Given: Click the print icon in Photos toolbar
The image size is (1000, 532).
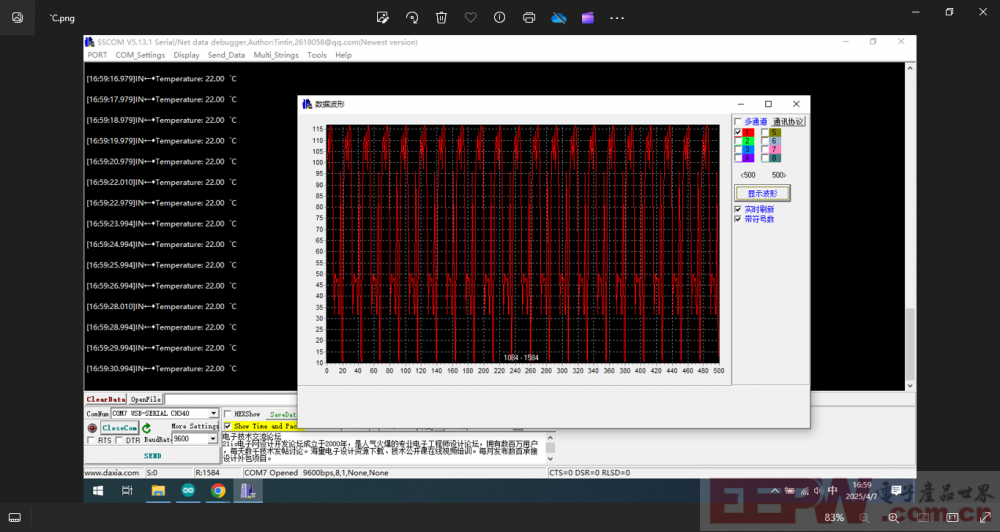Looking at the screenshot, I should pyautogui.click(x=529, y=18).
